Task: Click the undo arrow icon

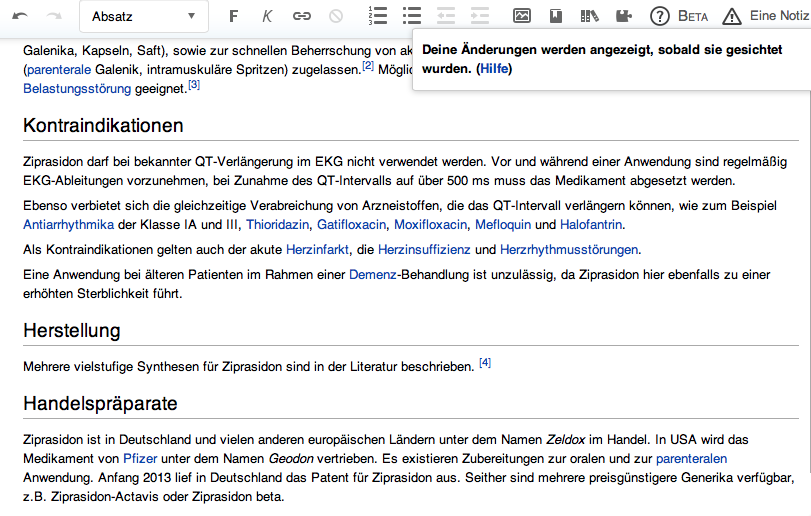Action: click(21, 17)
